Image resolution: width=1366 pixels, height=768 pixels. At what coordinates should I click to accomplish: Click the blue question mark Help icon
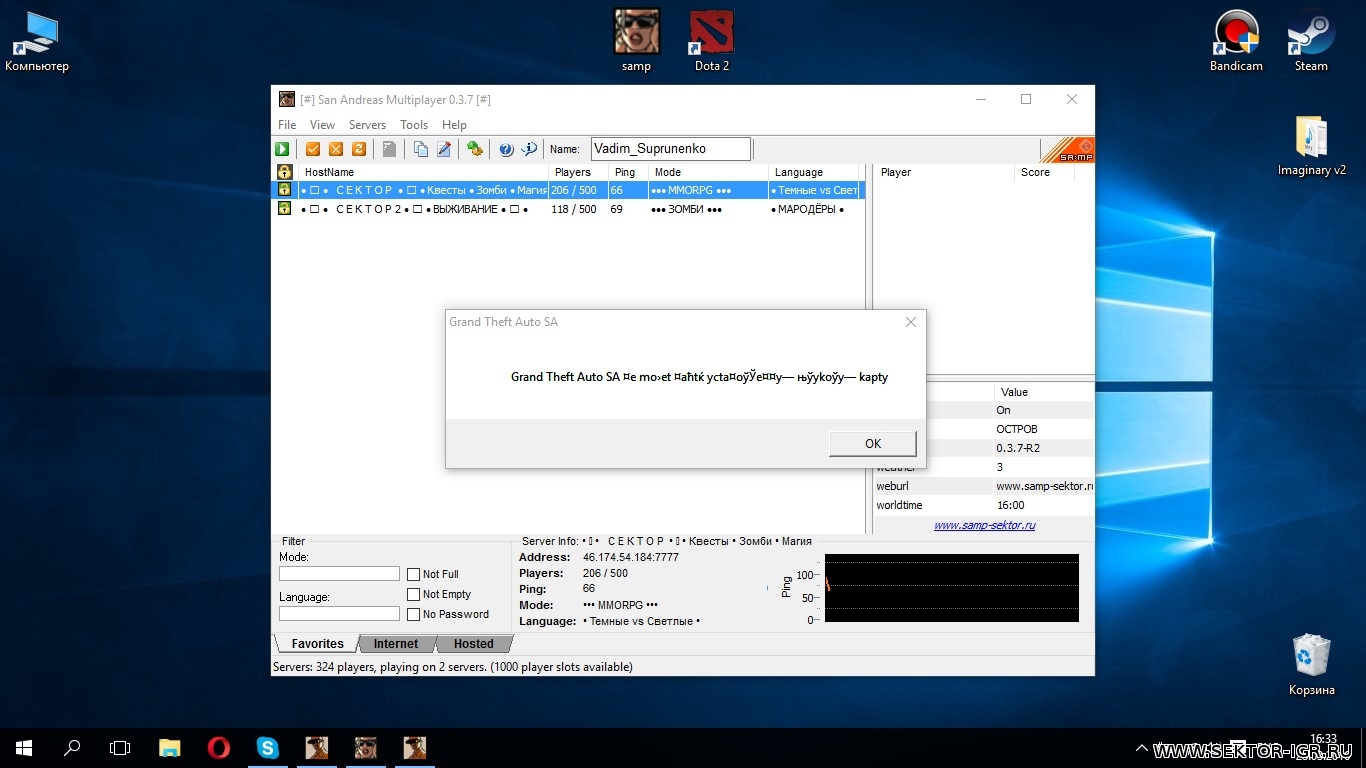(x=506, y=149)
